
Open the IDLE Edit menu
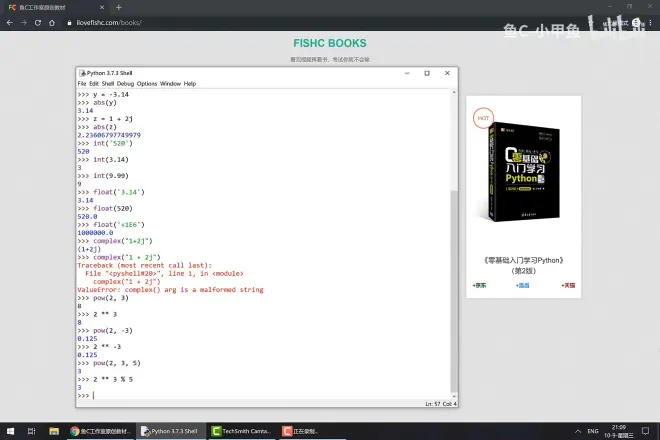point(96,84)
